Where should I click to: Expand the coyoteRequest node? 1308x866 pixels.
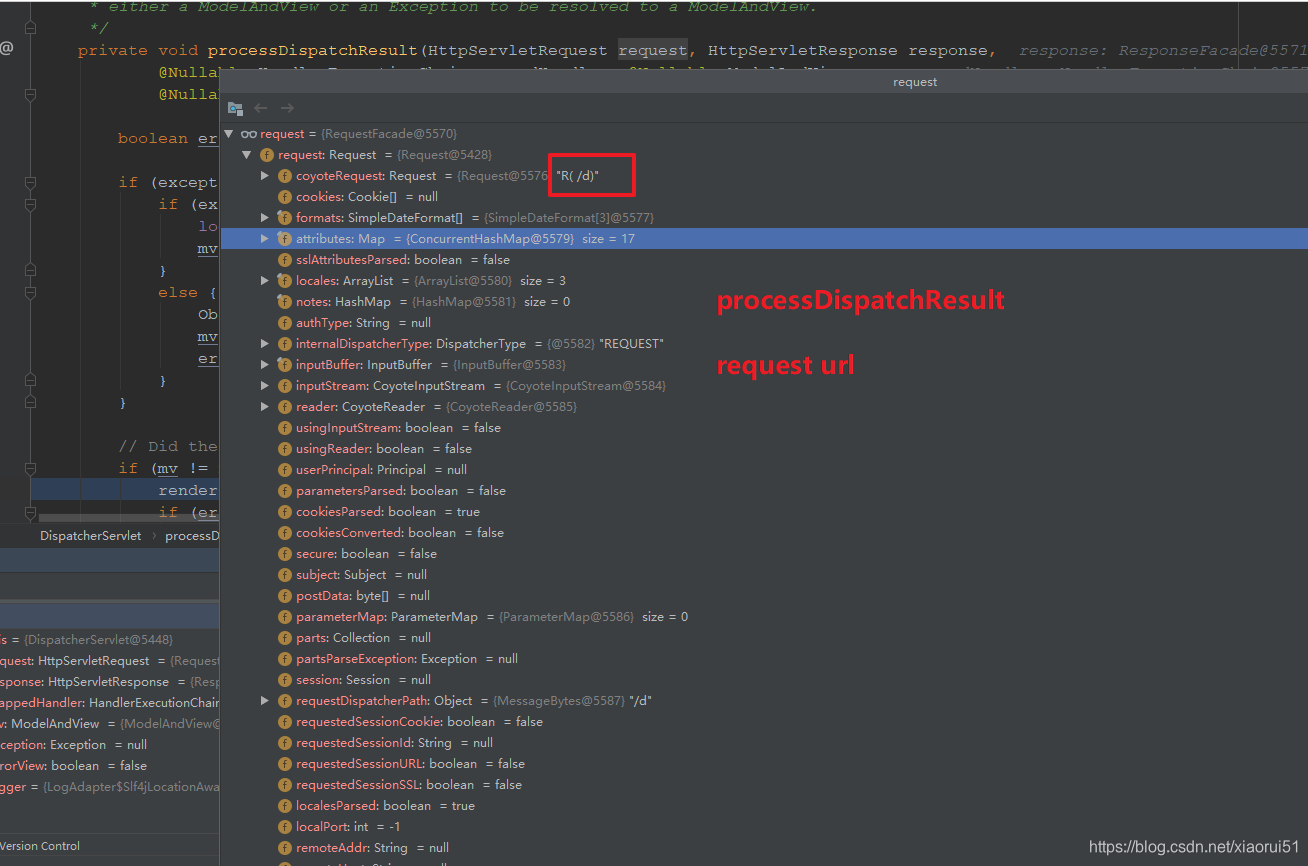pyautogui.click(x=265, y=176)
